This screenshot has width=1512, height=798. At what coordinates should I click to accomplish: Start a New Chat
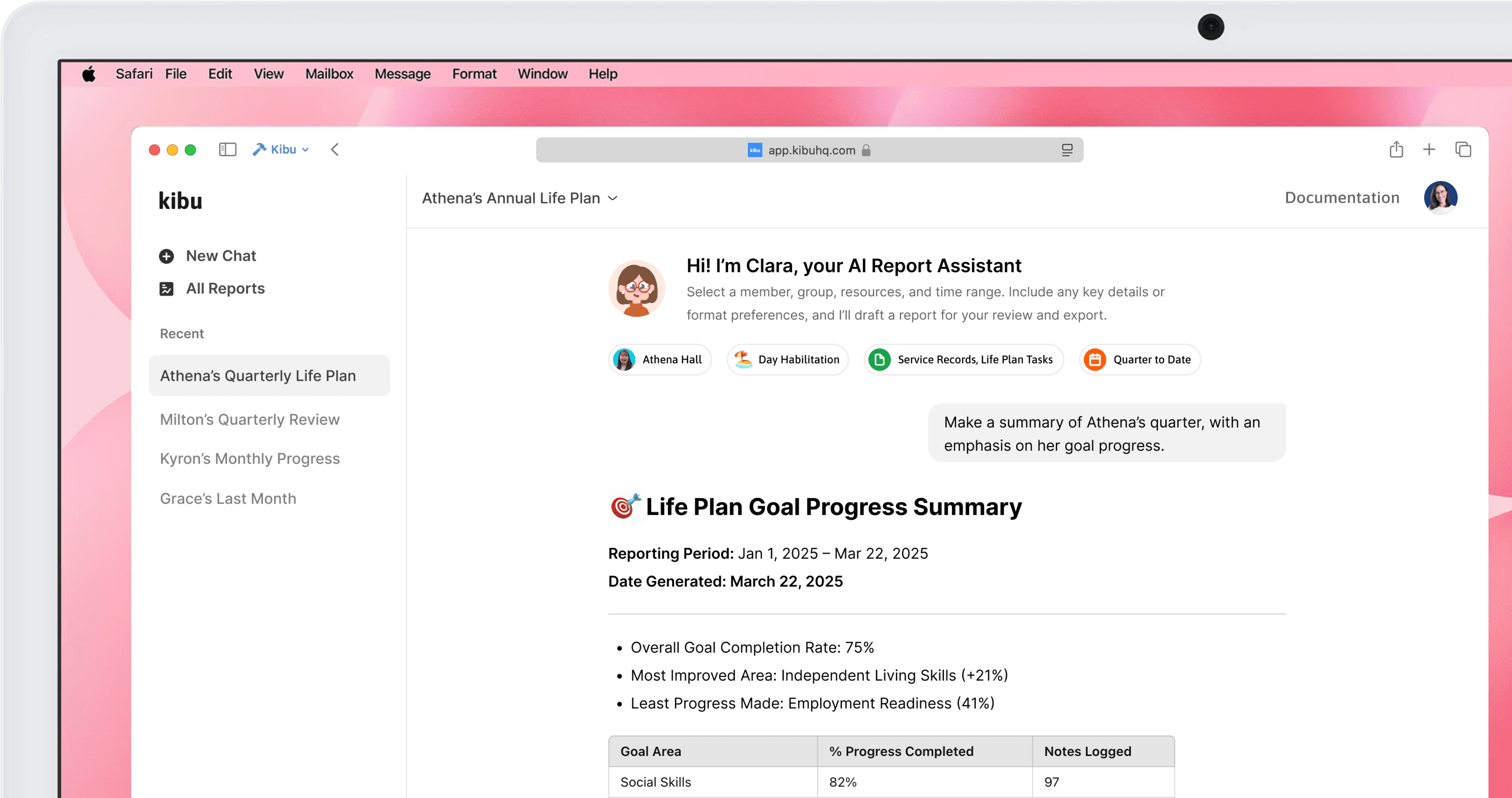click(208, 256)
